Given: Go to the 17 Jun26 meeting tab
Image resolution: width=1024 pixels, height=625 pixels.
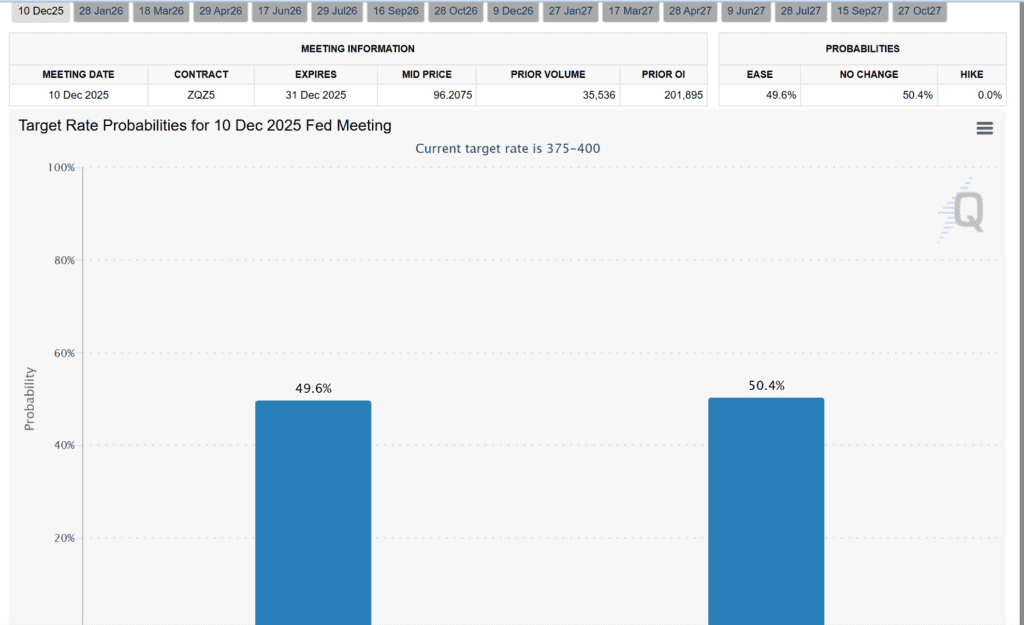Looking at the screenshot, I should tap(279, 11).
